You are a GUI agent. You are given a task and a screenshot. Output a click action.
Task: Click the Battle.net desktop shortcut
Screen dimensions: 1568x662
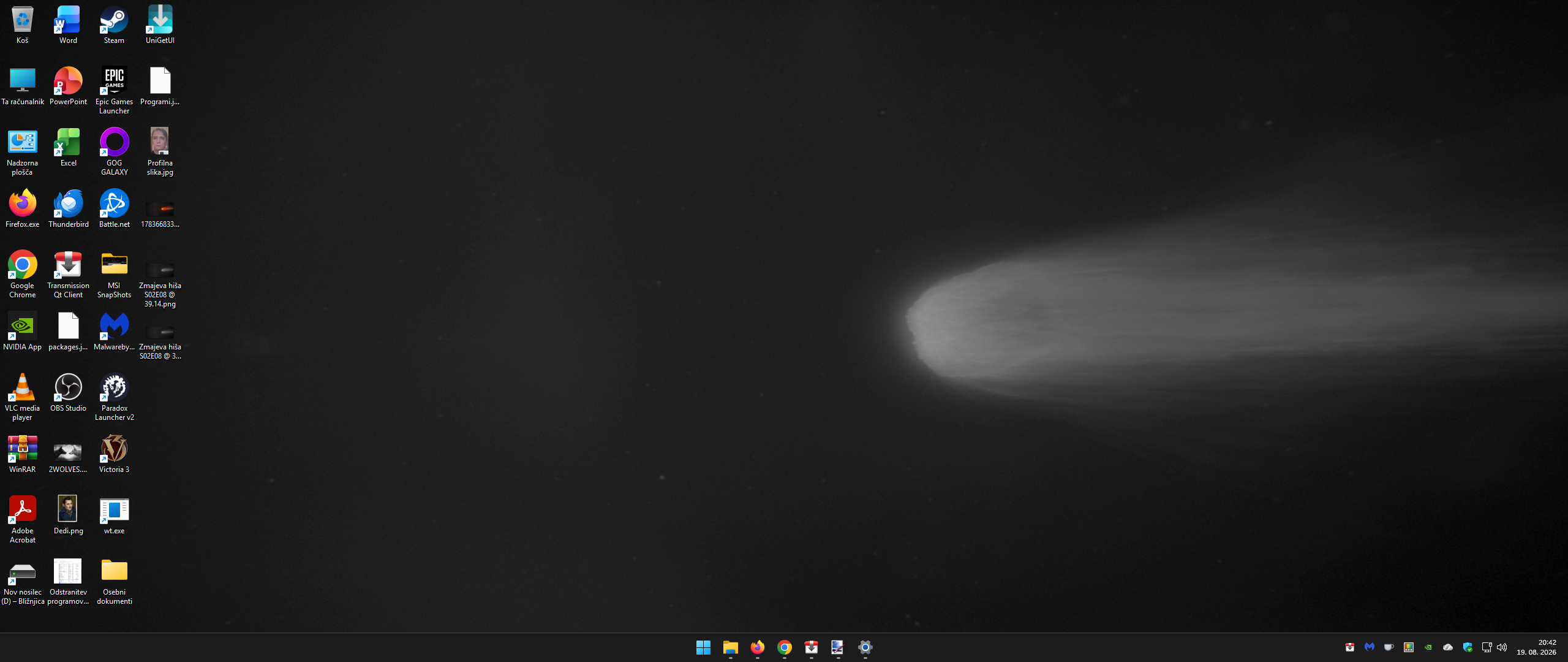tap(114, 208)
